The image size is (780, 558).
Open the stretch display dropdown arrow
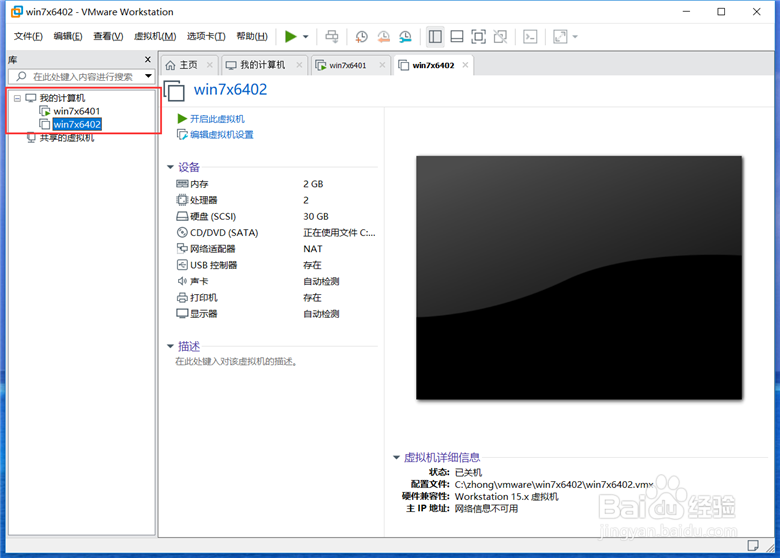(575, 36)
